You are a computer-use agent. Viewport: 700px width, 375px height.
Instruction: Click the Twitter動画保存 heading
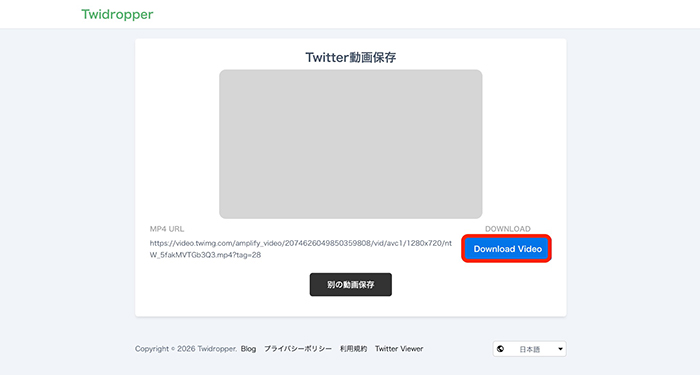point(350,57)
